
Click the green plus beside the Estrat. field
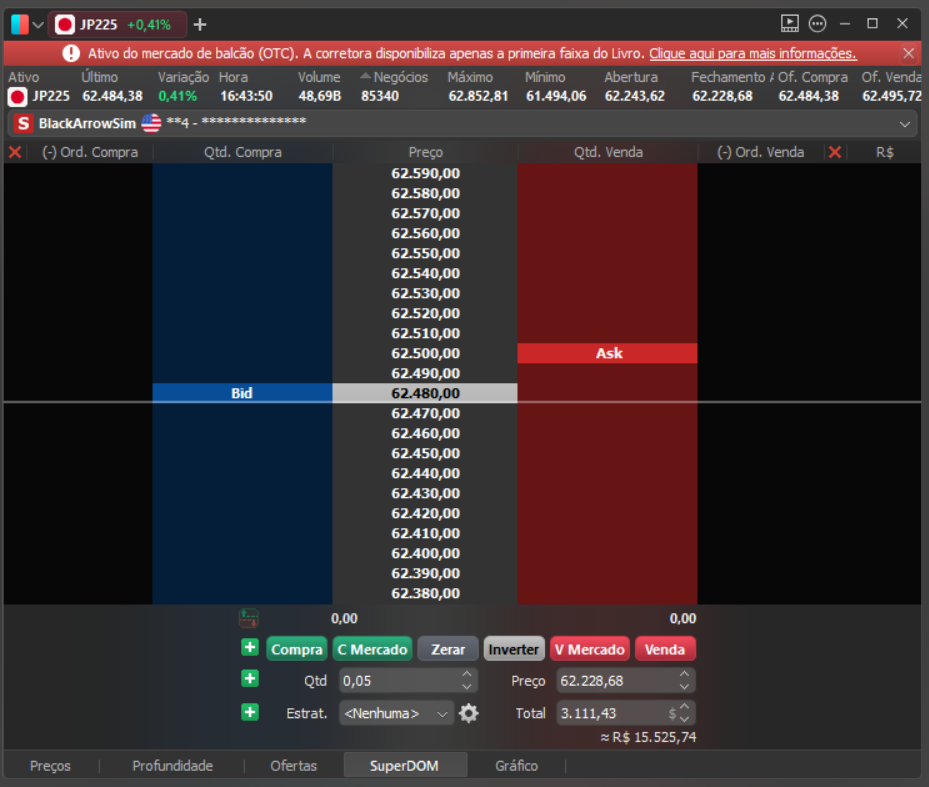[250, 712]
